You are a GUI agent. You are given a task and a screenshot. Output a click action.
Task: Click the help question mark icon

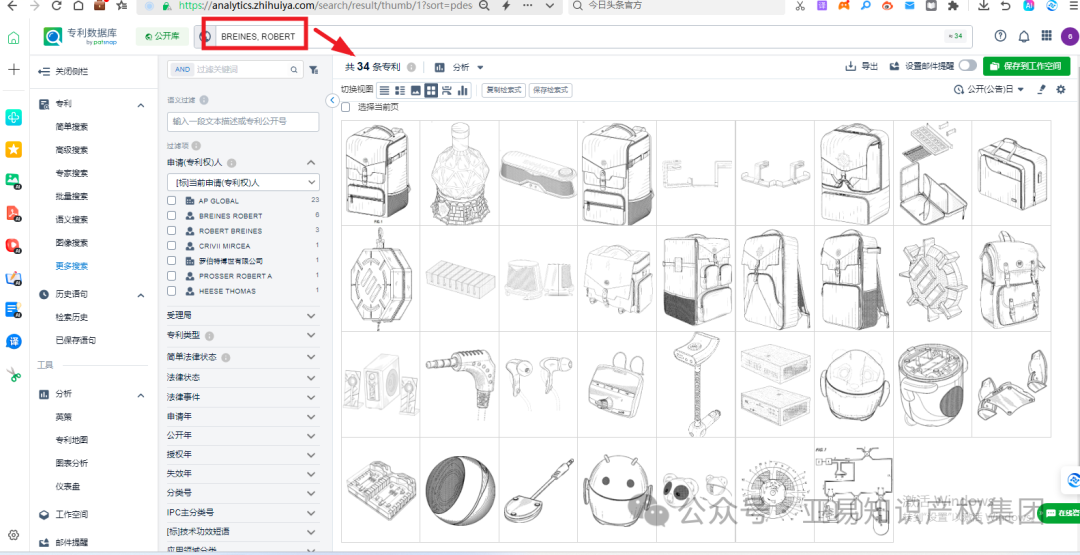click(1001, 36)
